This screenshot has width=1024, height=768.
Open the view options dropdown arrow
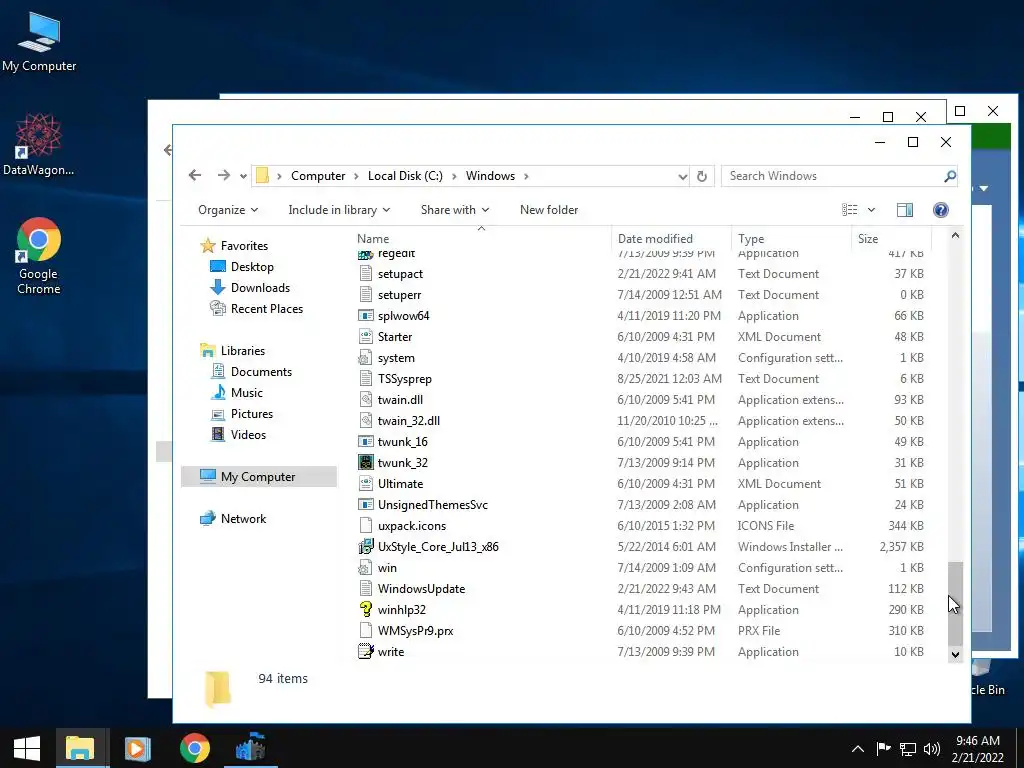tap(871, 210)
